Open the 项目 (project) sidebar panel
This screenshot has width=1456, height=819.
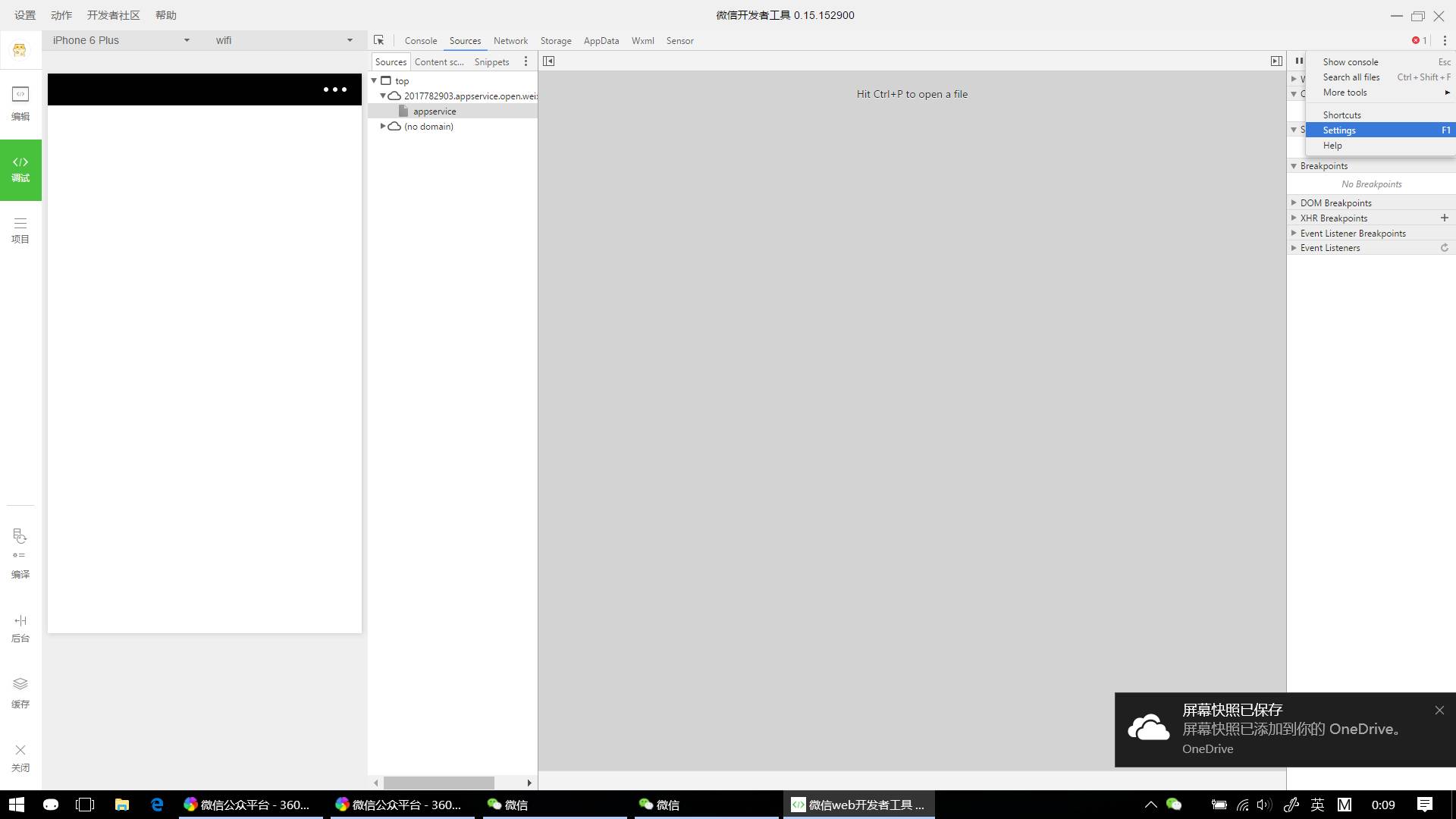20,230
